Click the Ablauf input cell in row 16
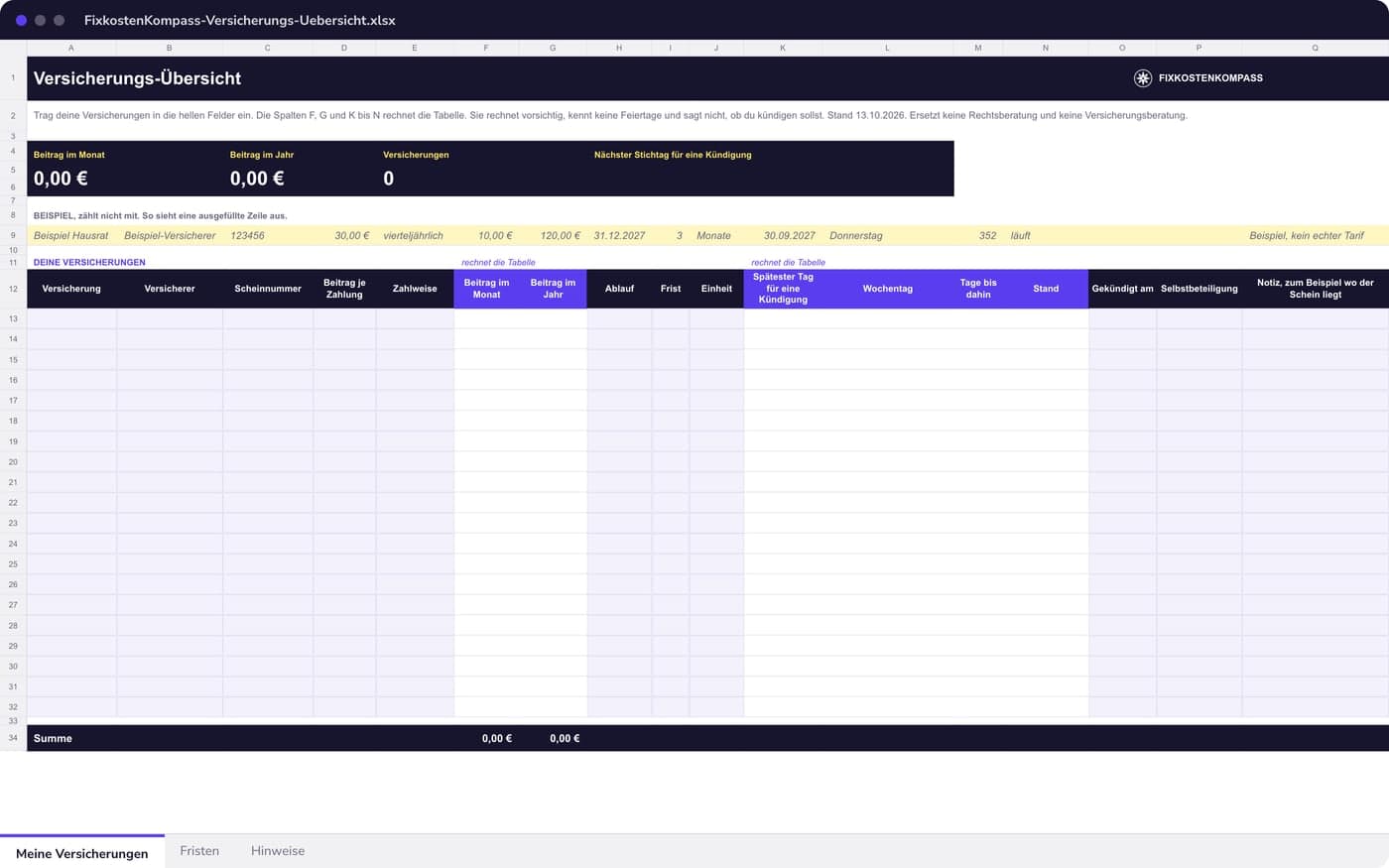1389x868 pixels. tap(619, 380)
